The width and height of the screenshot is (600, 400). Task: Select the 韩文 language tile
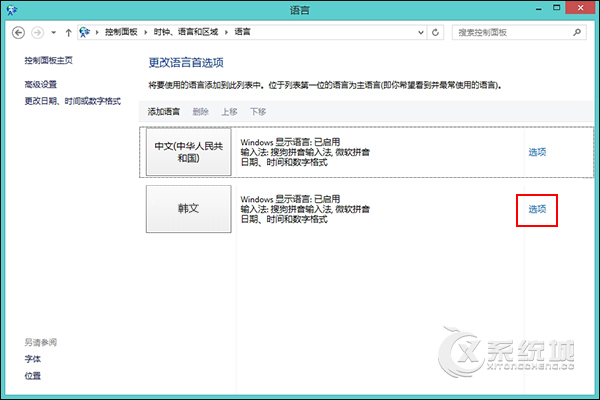[189, 209]
